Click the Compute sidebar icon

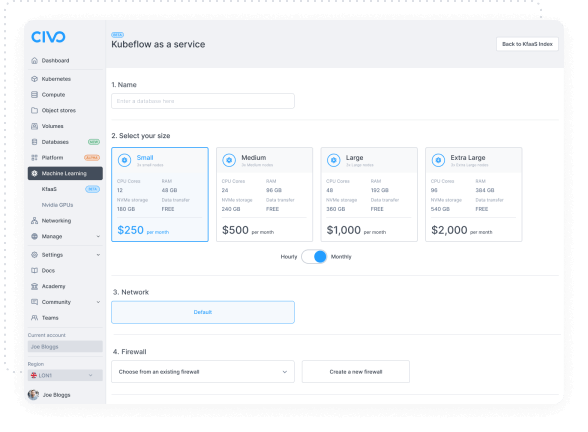(x=34, y=94)
